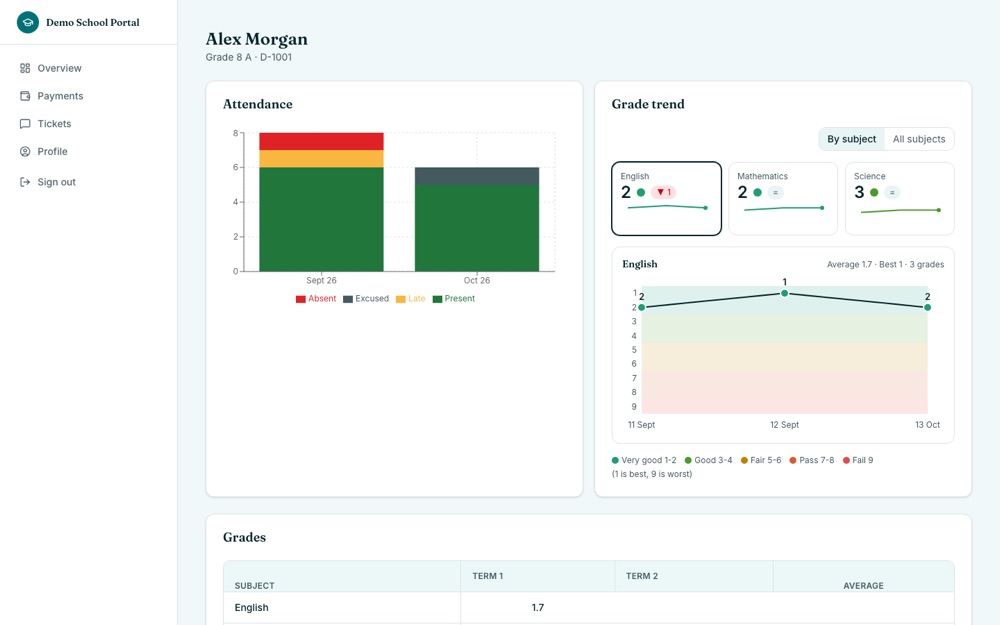Click the Science sparkline in subject card
Viewport: 1000px width, 625px height.
(901, 210)
